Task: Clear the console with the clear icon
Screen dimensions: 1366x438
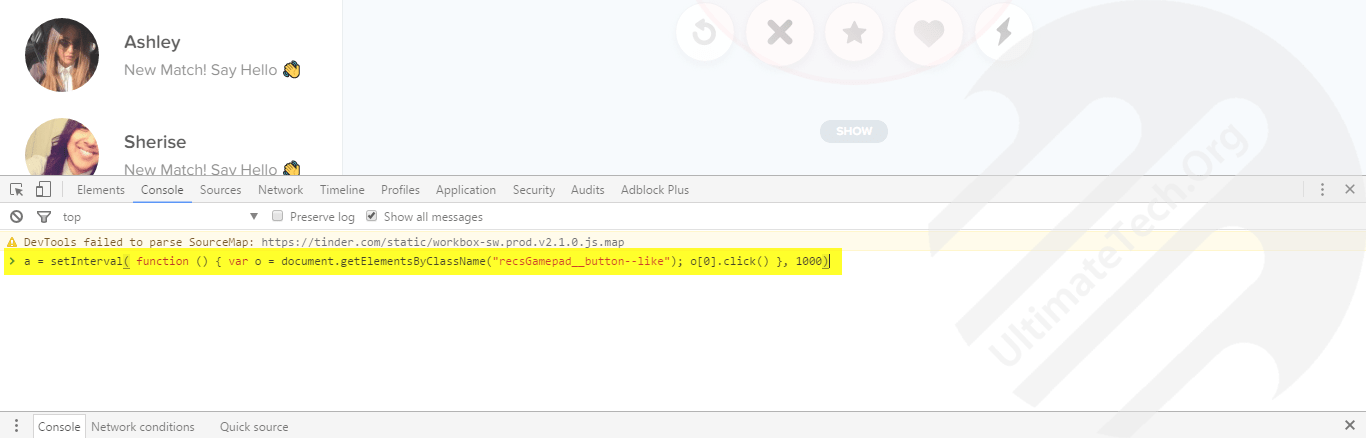Action: [16, 217]
